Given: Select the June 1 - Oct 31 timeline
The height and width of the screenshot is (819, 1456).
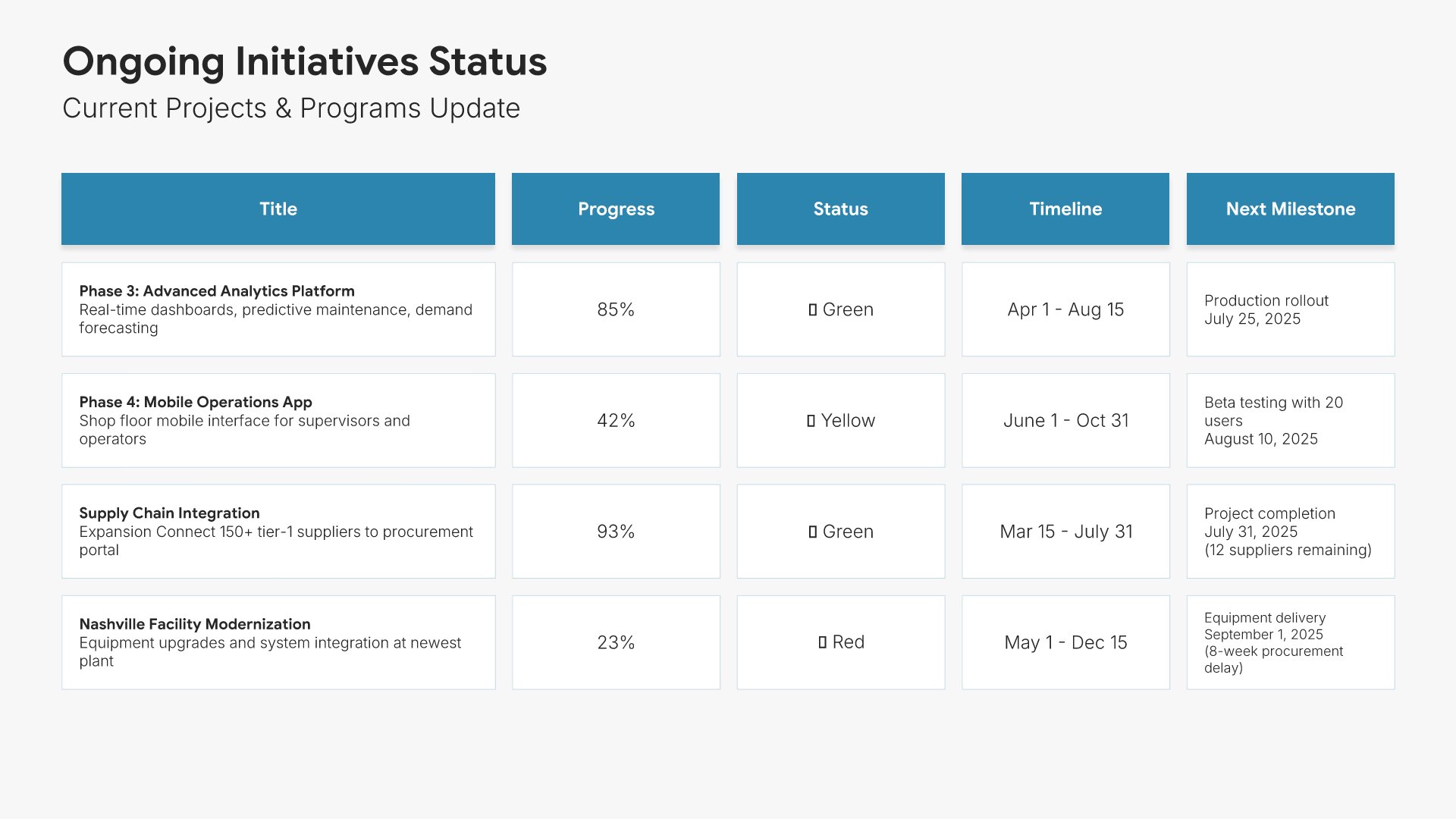Looking at the screenshot, I should [x=1065, y=421].
